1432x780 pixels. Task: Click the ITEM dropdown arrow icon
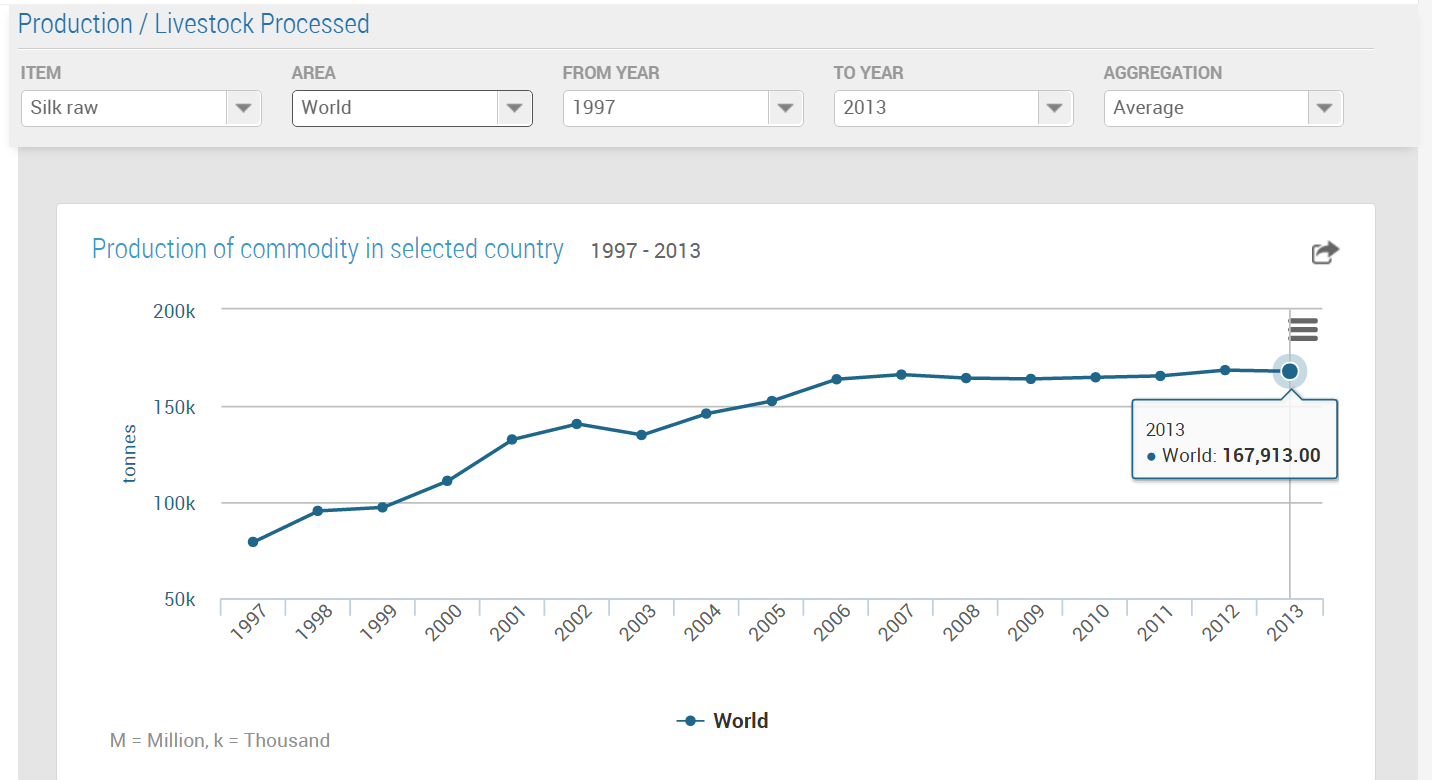click(x=243, y=108)
